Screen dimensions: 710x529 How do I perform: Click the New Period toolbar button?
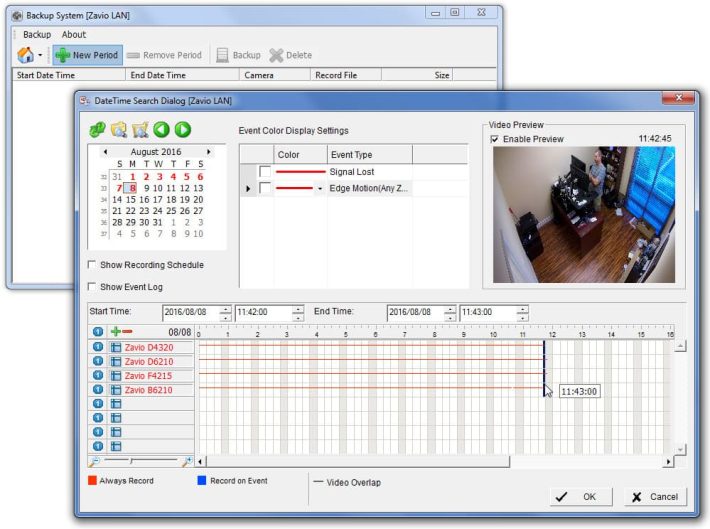pos(86,55)
